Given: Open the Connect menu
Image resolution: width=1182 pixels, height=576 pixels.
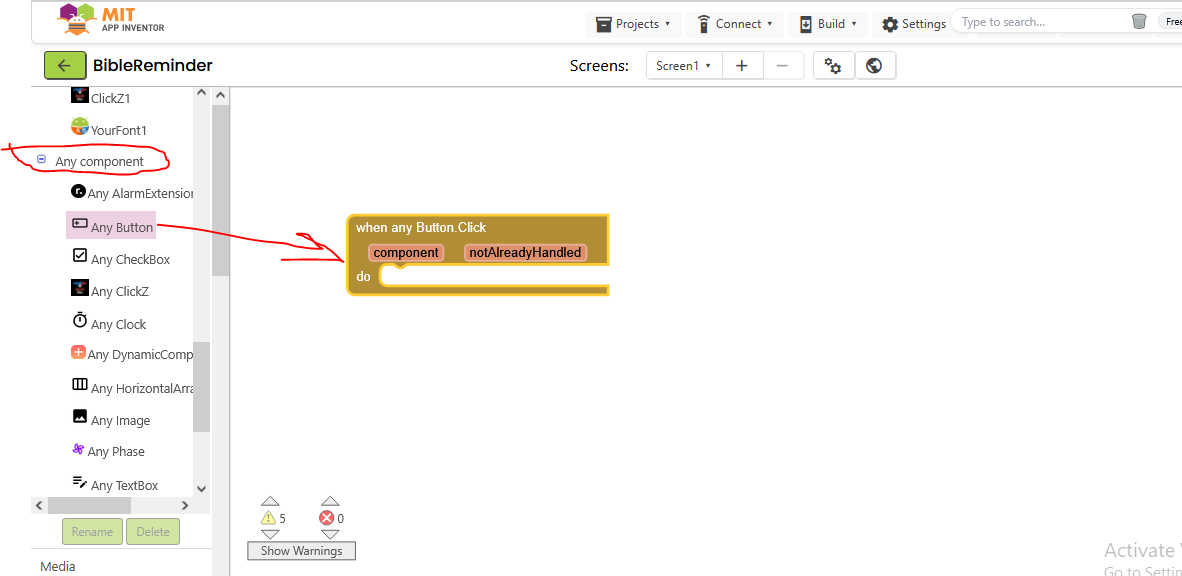Looking at the screenshot, I should (734, 24).
